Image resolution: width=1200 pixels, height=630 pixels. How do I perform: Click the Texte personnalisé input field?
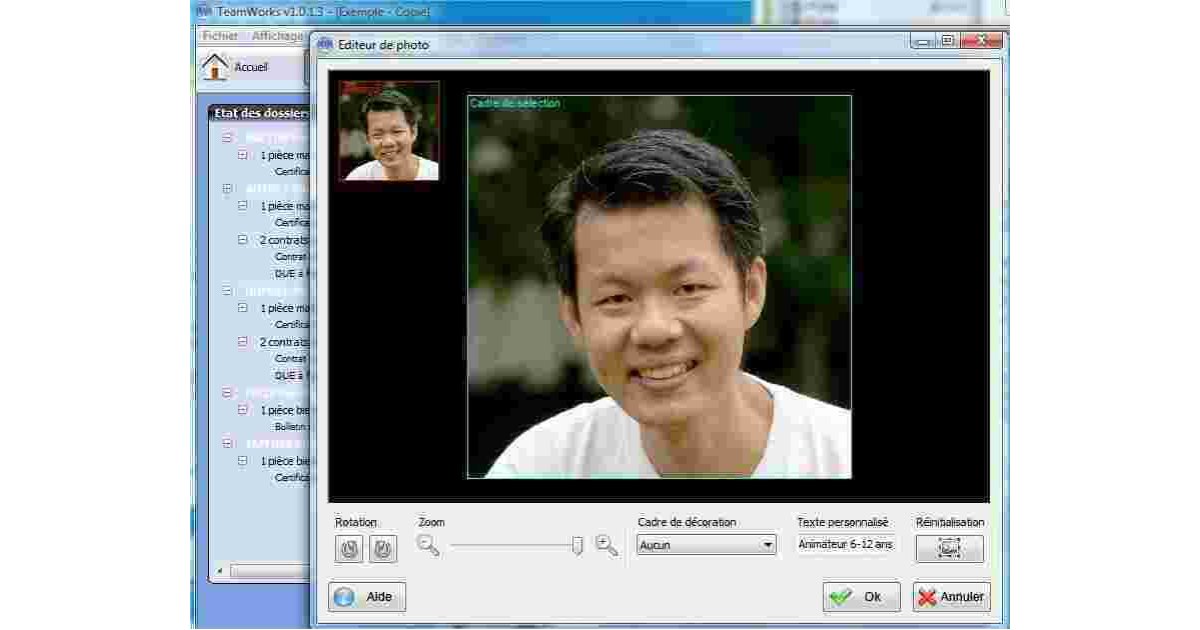click(847, 545)
